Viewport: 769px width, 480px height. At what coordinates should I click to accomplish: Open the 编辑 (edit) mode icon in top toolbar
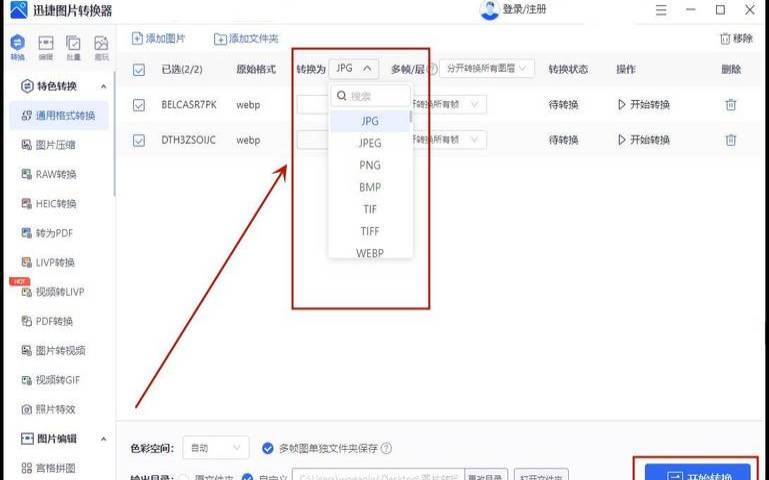(46, 45)
